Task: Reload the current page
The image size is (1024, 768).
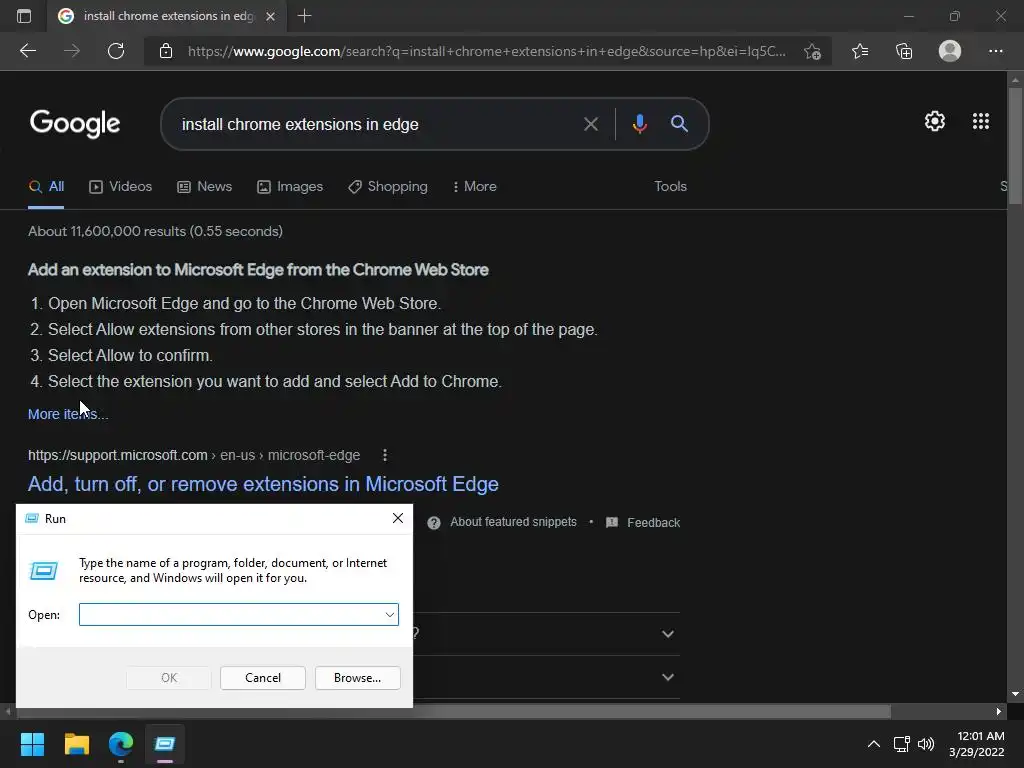Action: [x=116, y=51]
